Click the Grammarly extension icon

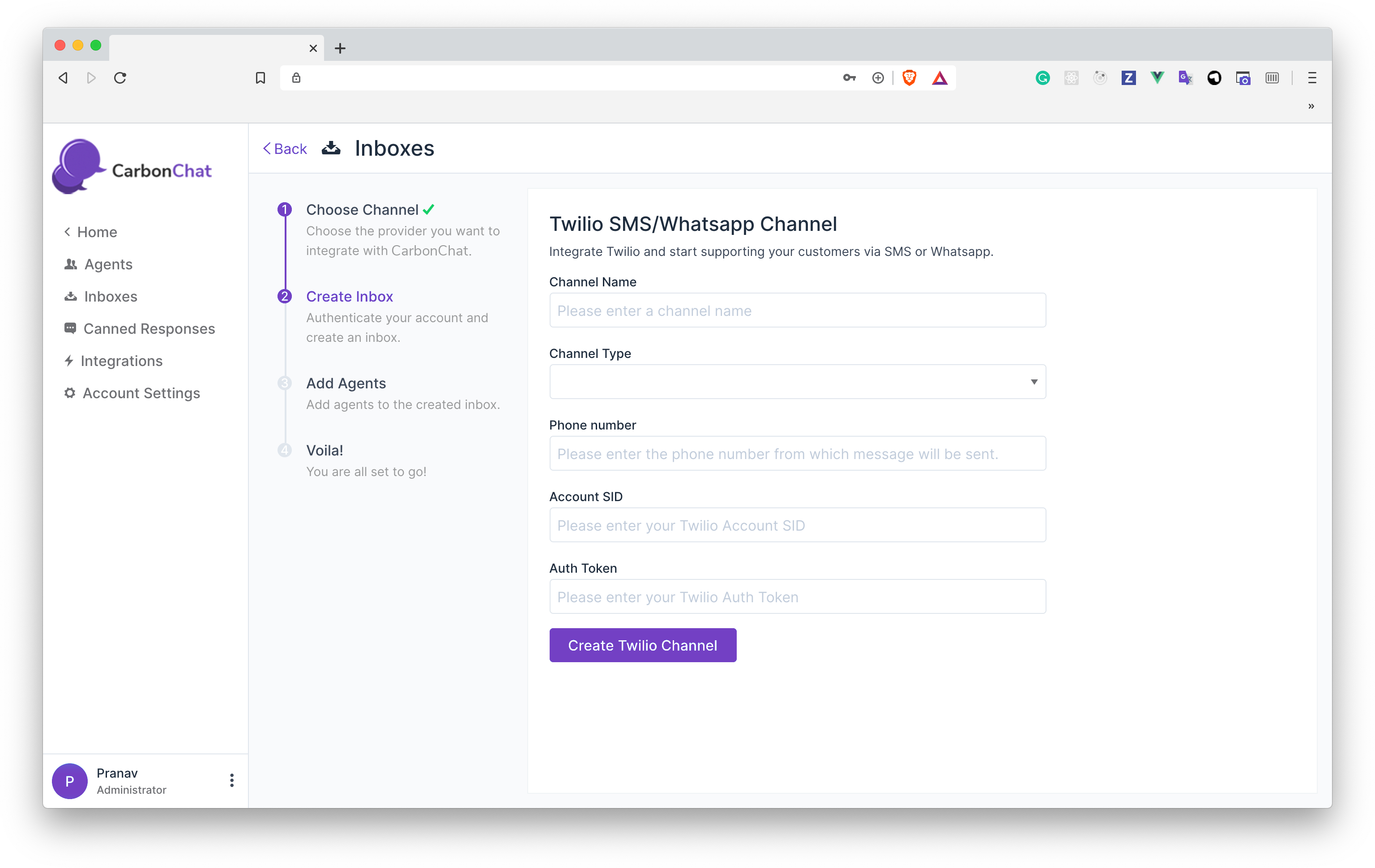[1042, 77]
